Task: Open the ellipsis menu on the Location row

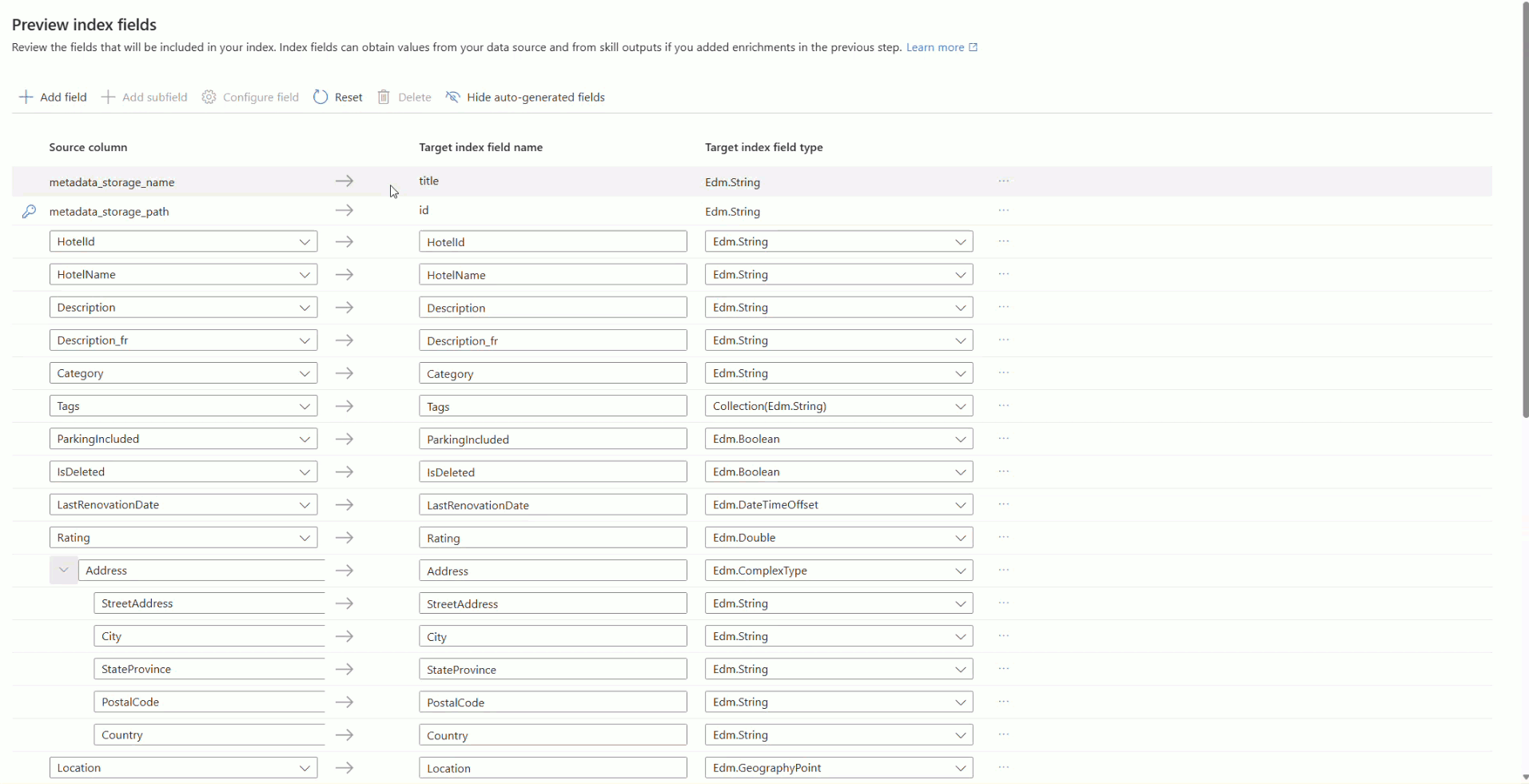Action: pyautogui.click(x=1002, y=767)
